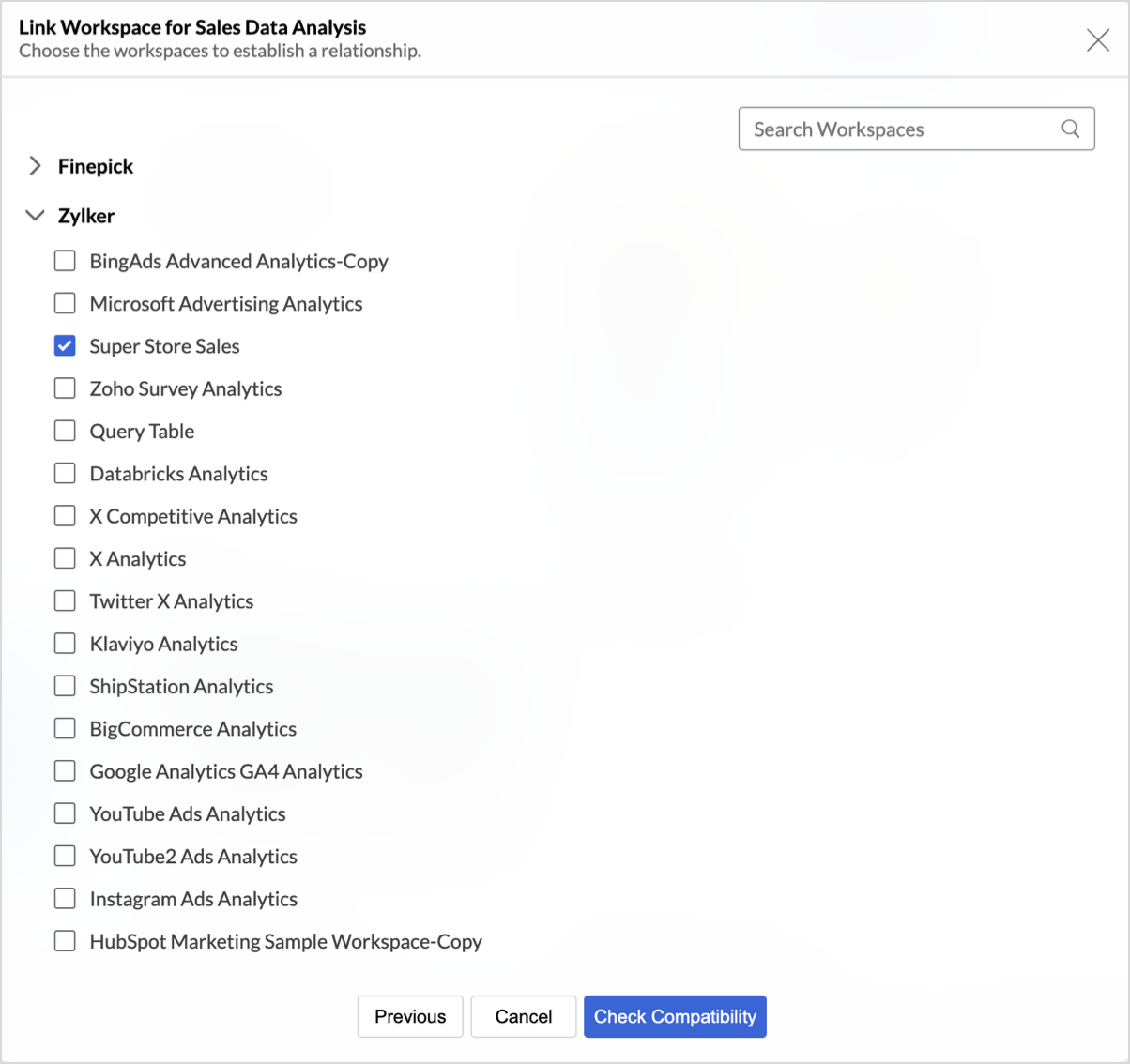Check the ShipStation Analytics checkbox

point(65,686)
